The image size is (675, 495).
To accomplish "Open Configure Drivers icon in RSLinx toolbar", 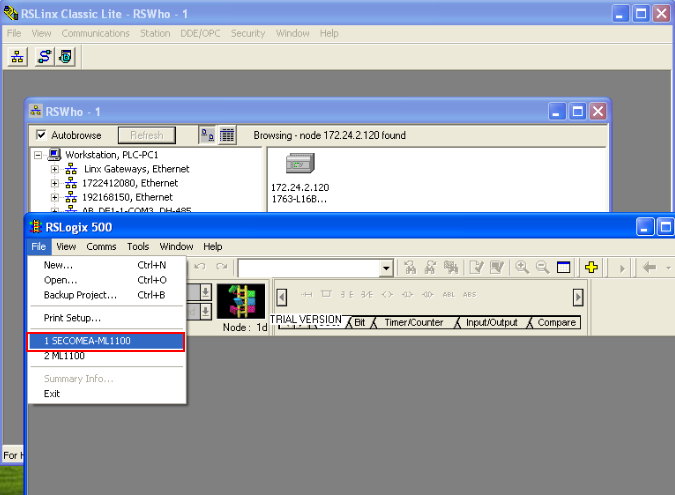I will coord(44,56).
